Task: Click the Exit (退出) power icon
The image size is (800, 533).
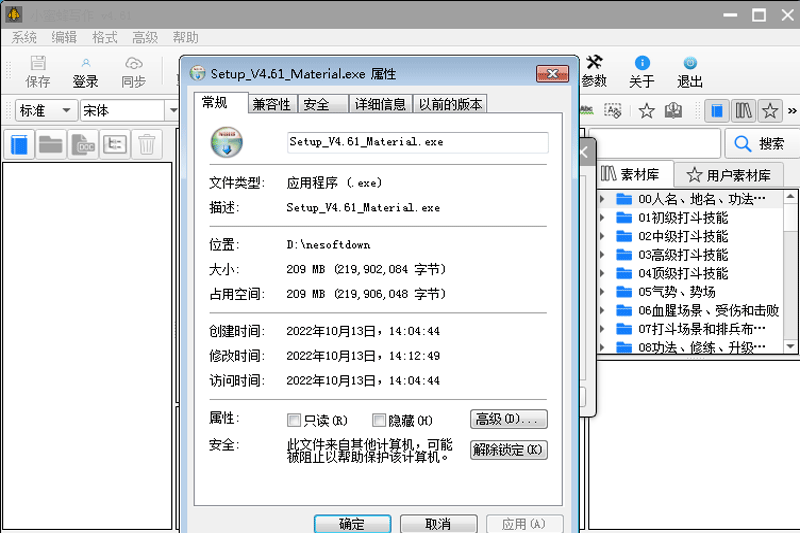Action: coord(690,71)
